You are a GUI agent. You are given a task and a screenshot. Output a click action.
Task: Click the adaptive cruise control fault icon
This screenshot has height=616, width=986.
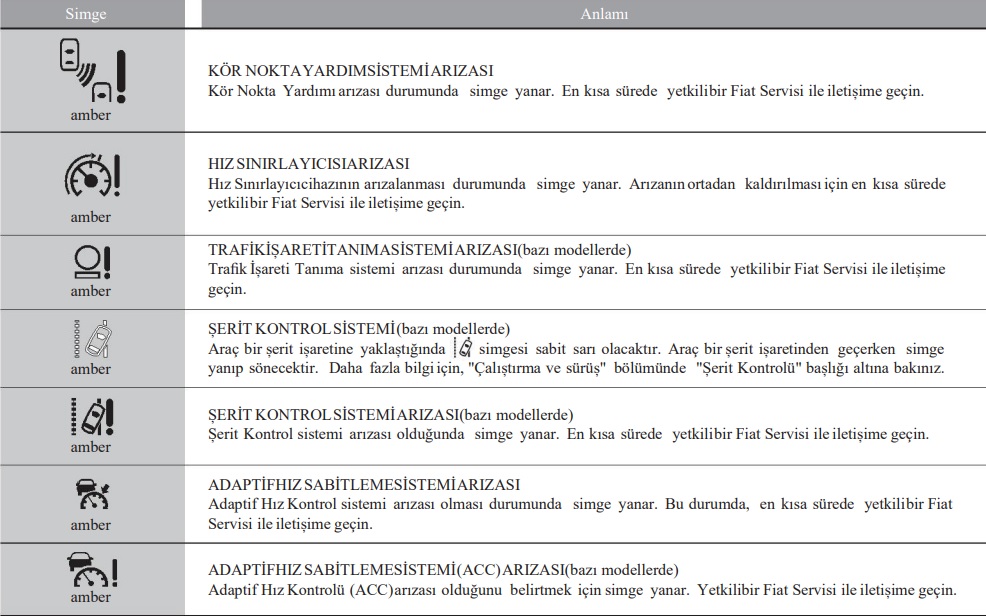92,494
